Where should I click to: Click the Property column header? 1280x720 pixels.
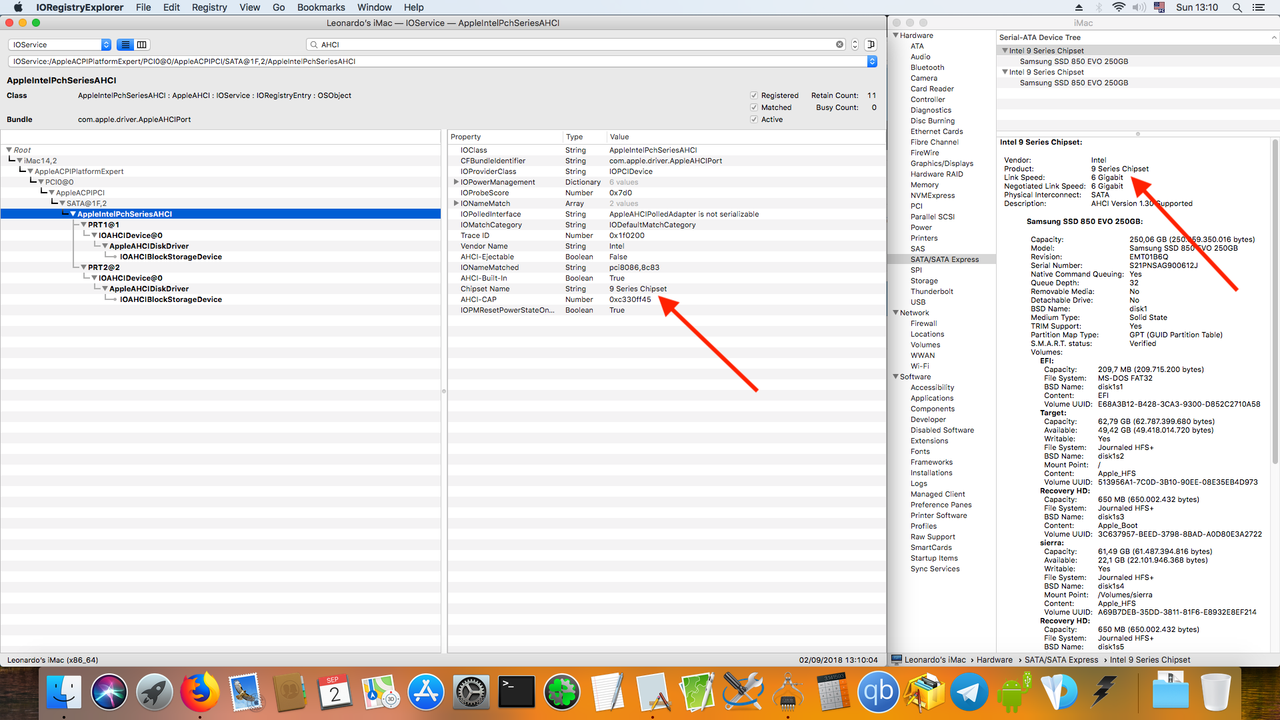pyautogui.click(x=466, y=137)
